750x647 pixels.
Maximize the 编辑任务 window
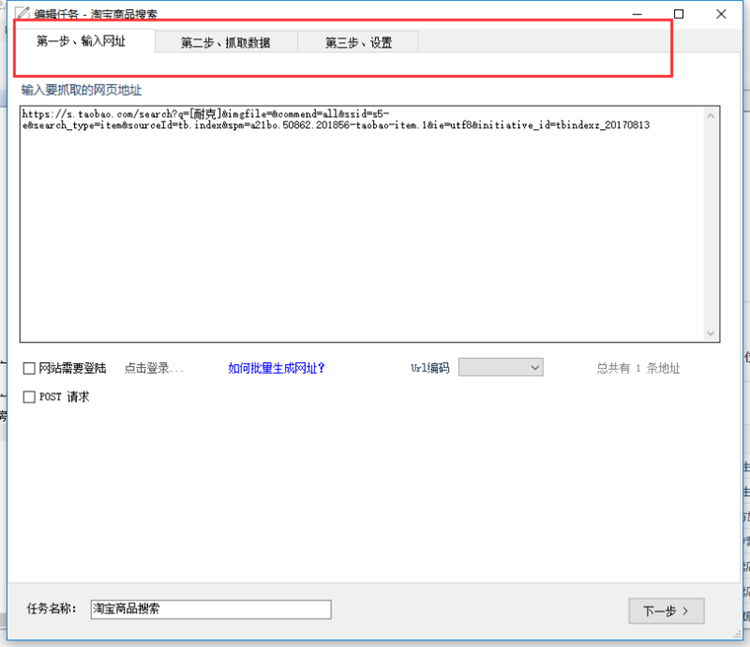point(679,14)
